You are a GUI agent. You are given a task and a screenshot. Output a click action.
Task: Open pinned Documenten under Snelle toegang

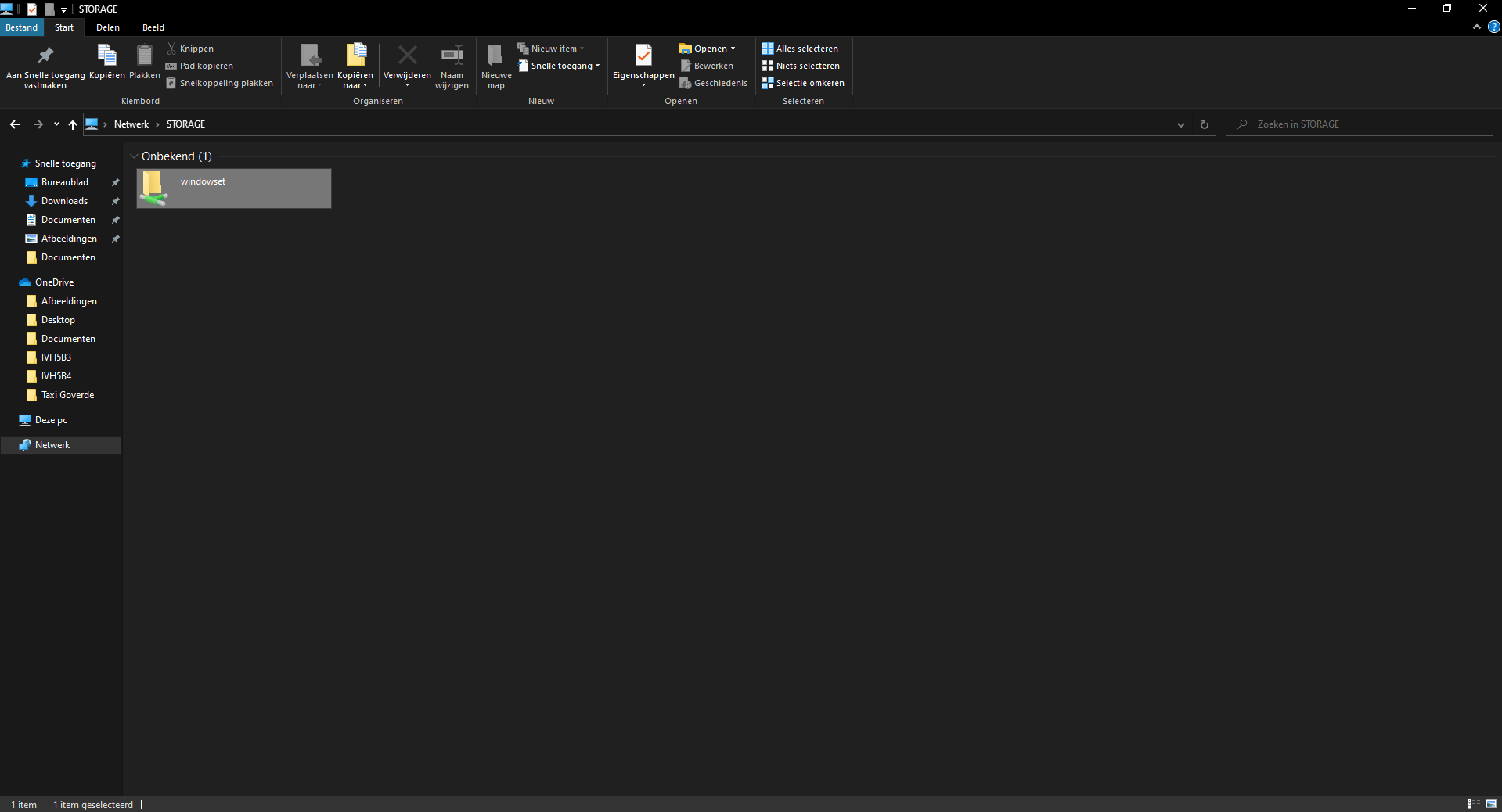click(x=68, y=220)
